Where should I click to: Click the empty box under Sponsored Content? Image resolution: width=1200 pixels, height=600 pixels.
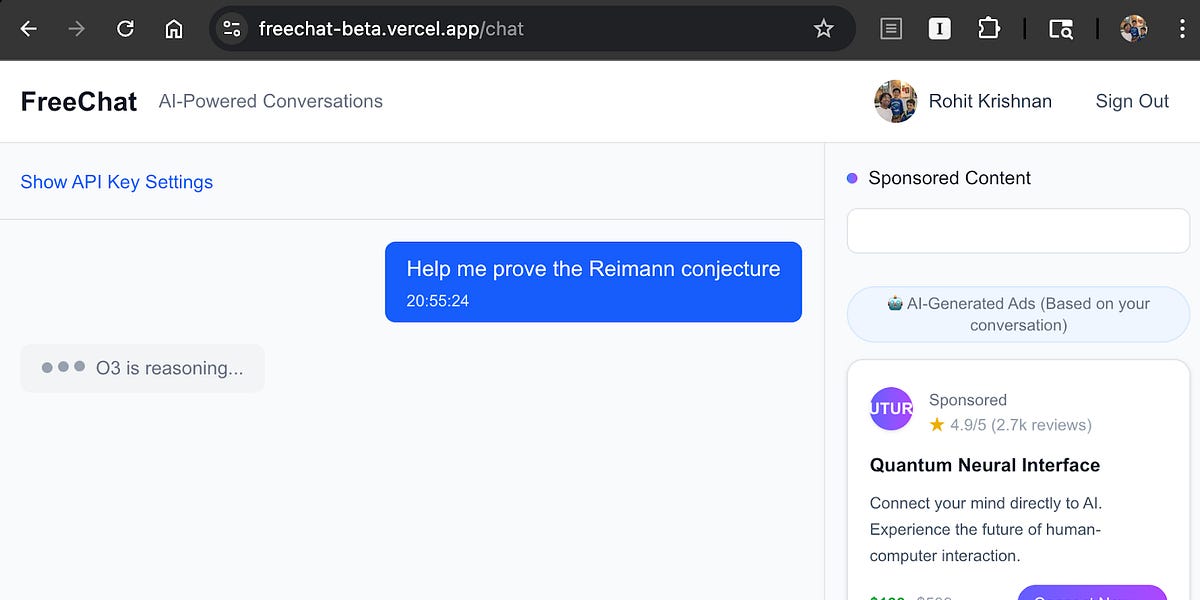[x=1018, y=231]
